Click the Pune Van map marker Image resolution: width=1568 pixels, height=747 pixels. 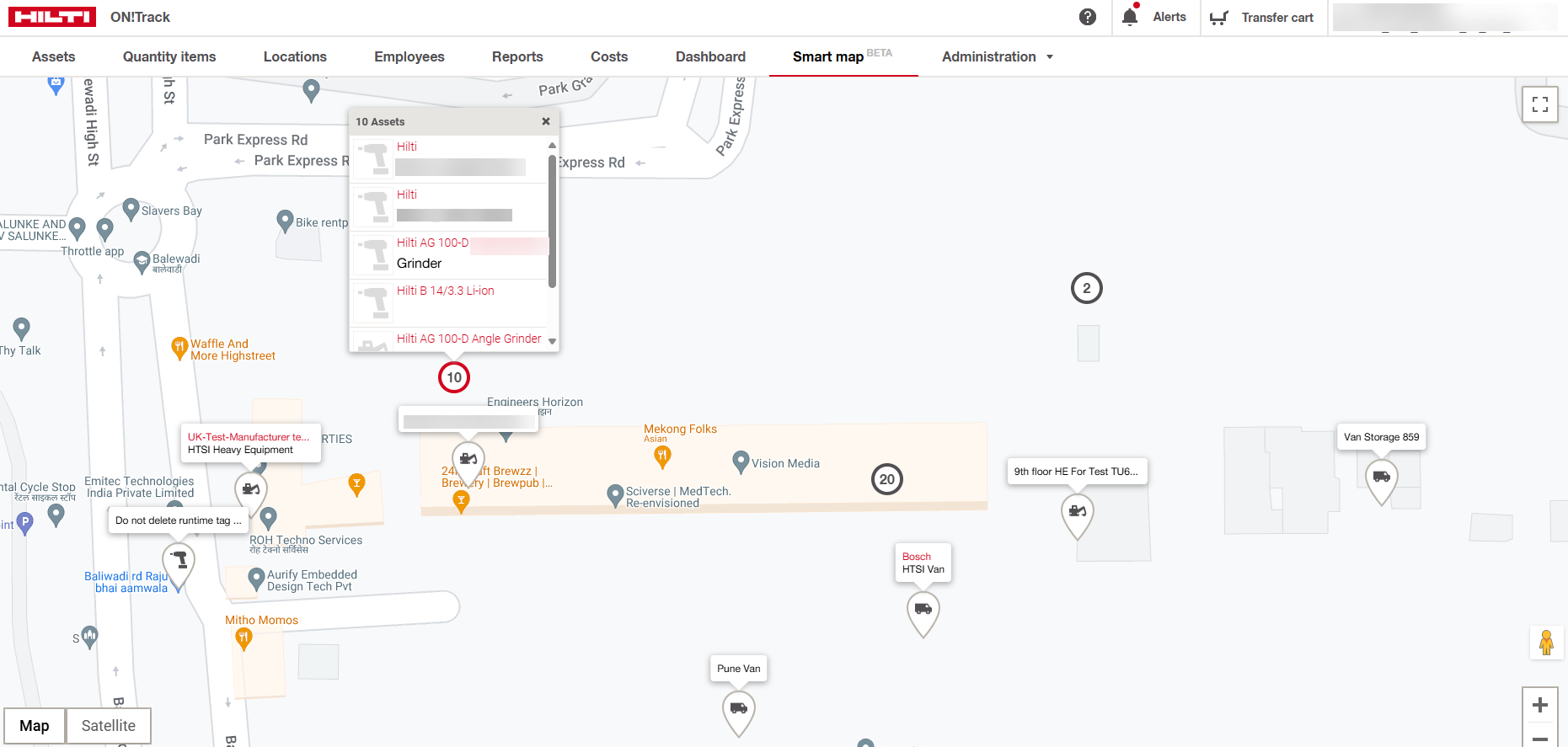click(x=738, y=710)
